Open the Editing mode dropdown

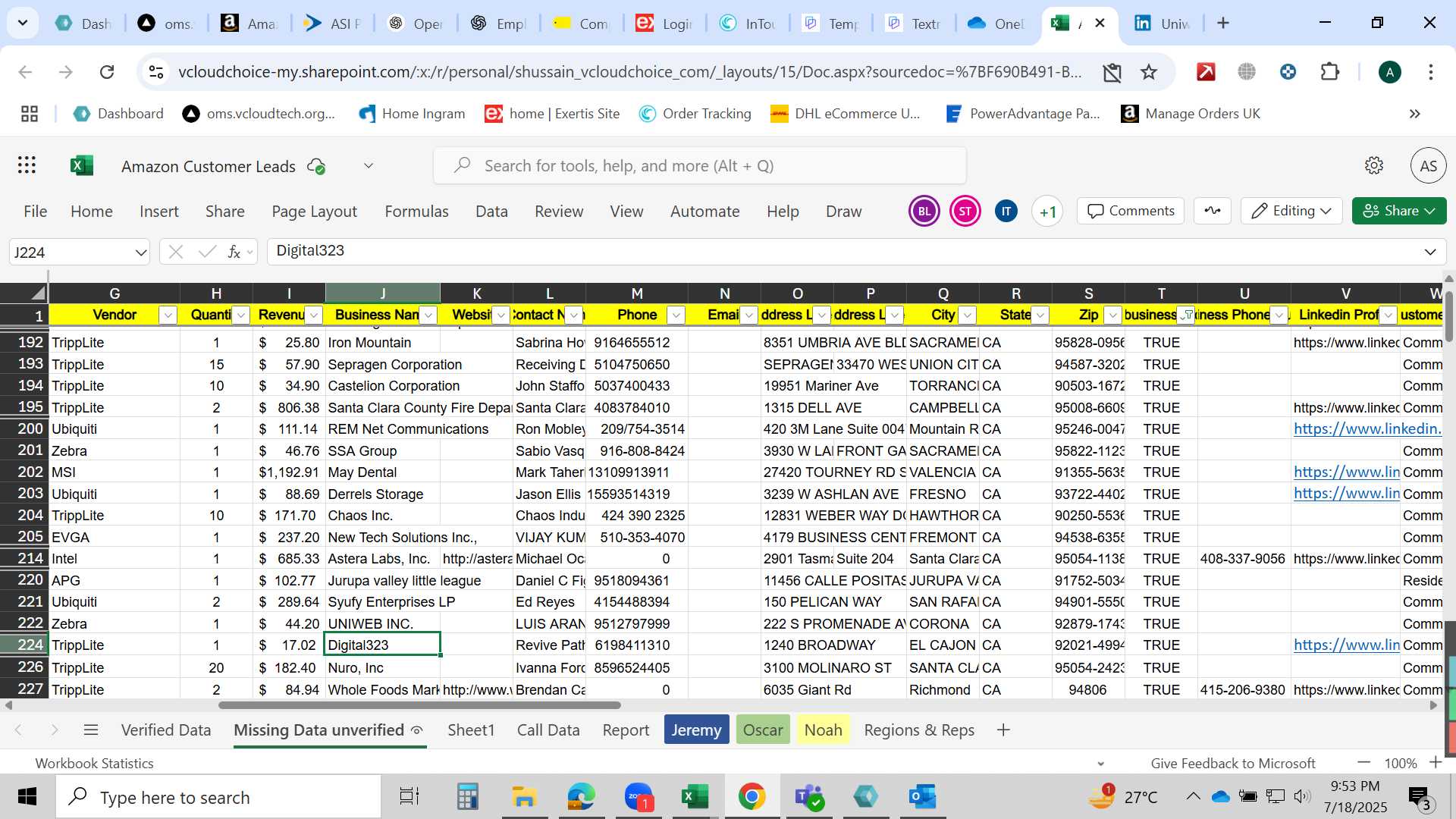point(1291,211)
